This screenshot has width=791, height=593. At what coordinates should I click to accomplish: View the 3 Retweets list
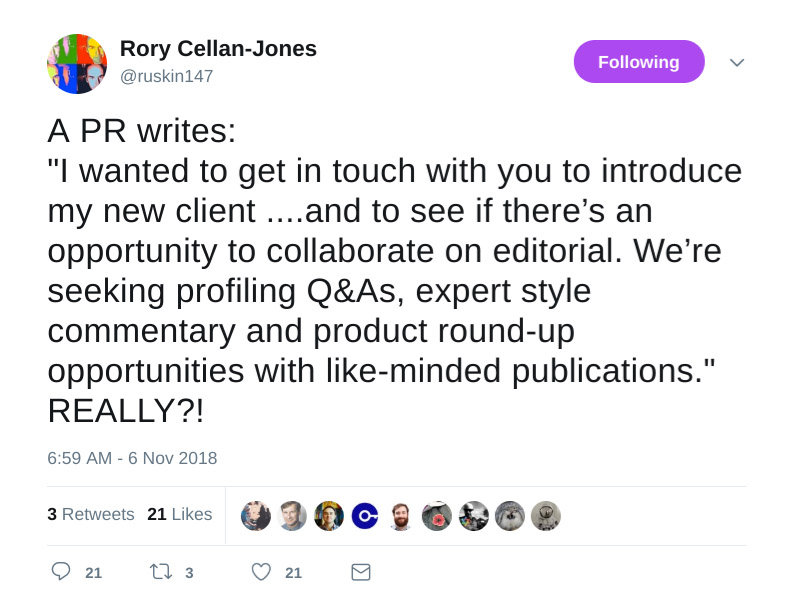(91, 514)
